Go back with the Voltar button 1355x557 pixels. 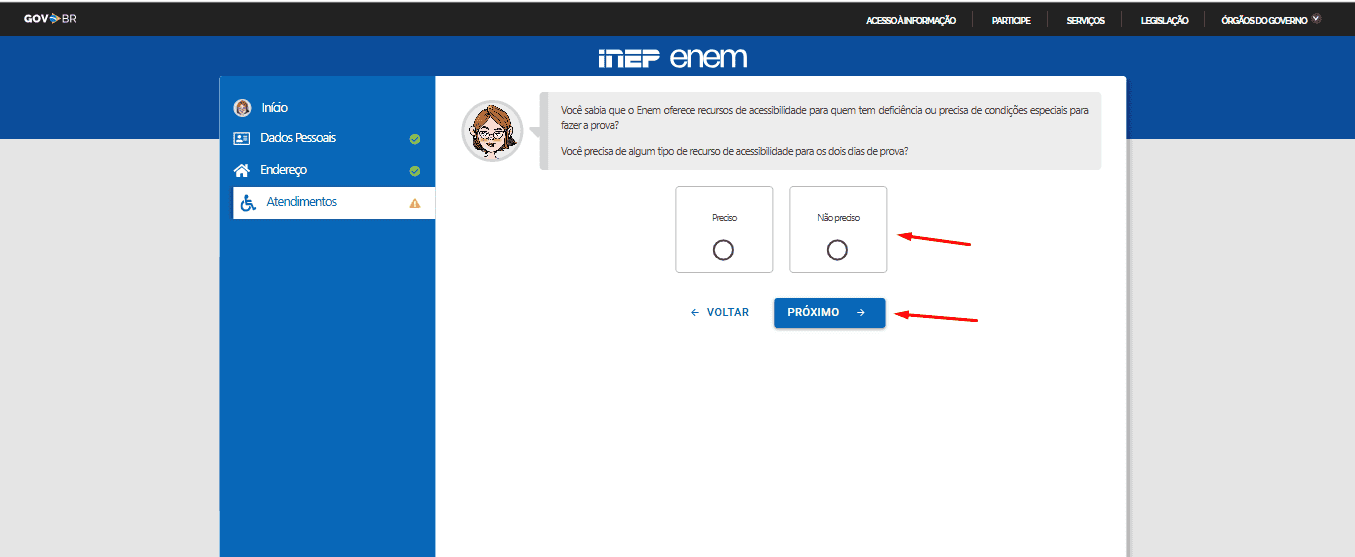pyautogui.click(x=720, y=313)
